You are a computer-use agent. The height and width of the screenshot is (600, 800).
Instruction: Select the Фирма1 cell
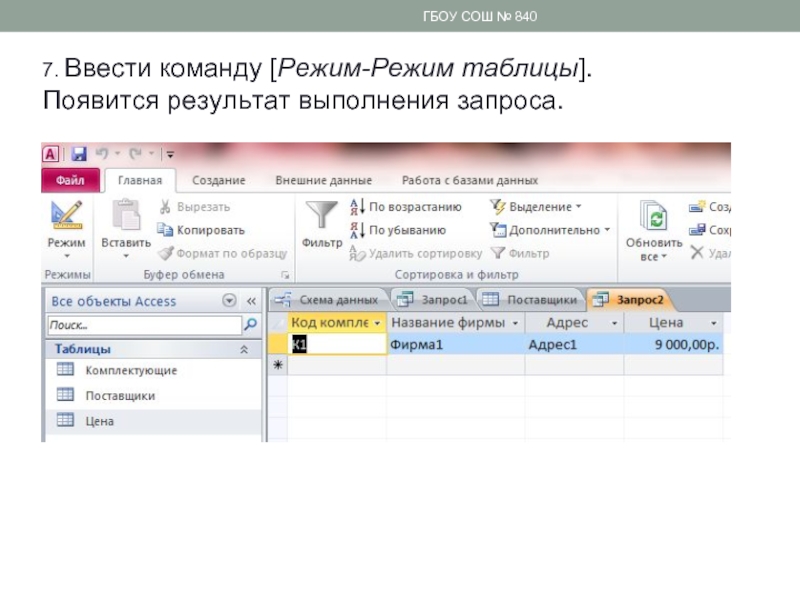pyautogui.click(x=453, y=344)
